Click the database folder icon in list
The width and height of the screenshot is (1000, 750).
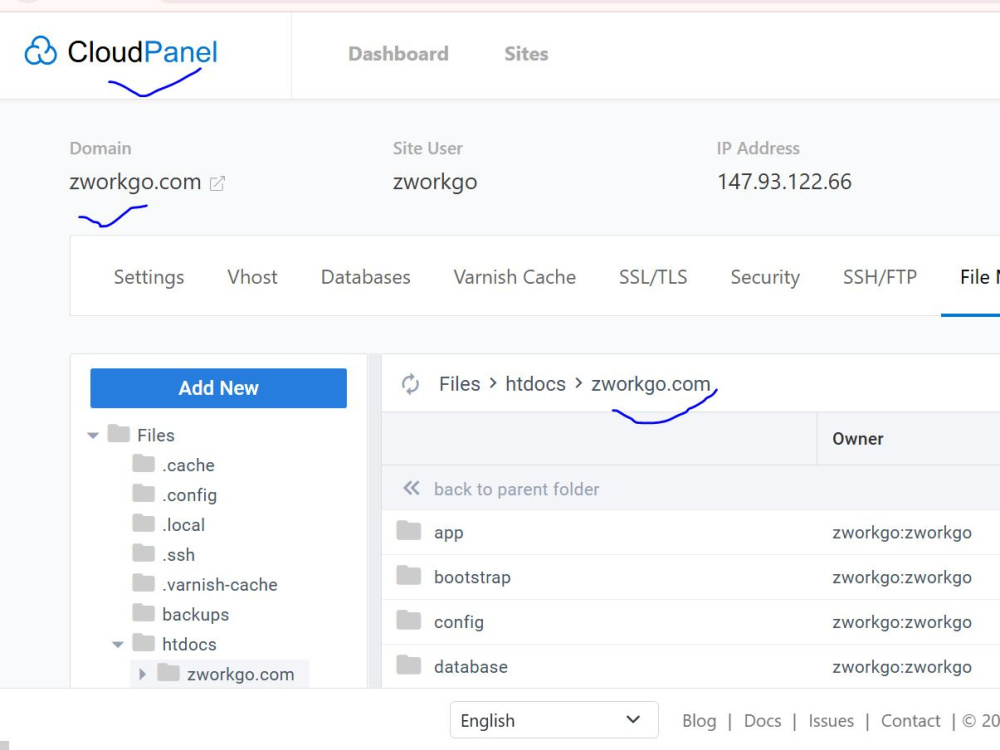(409, 665)
